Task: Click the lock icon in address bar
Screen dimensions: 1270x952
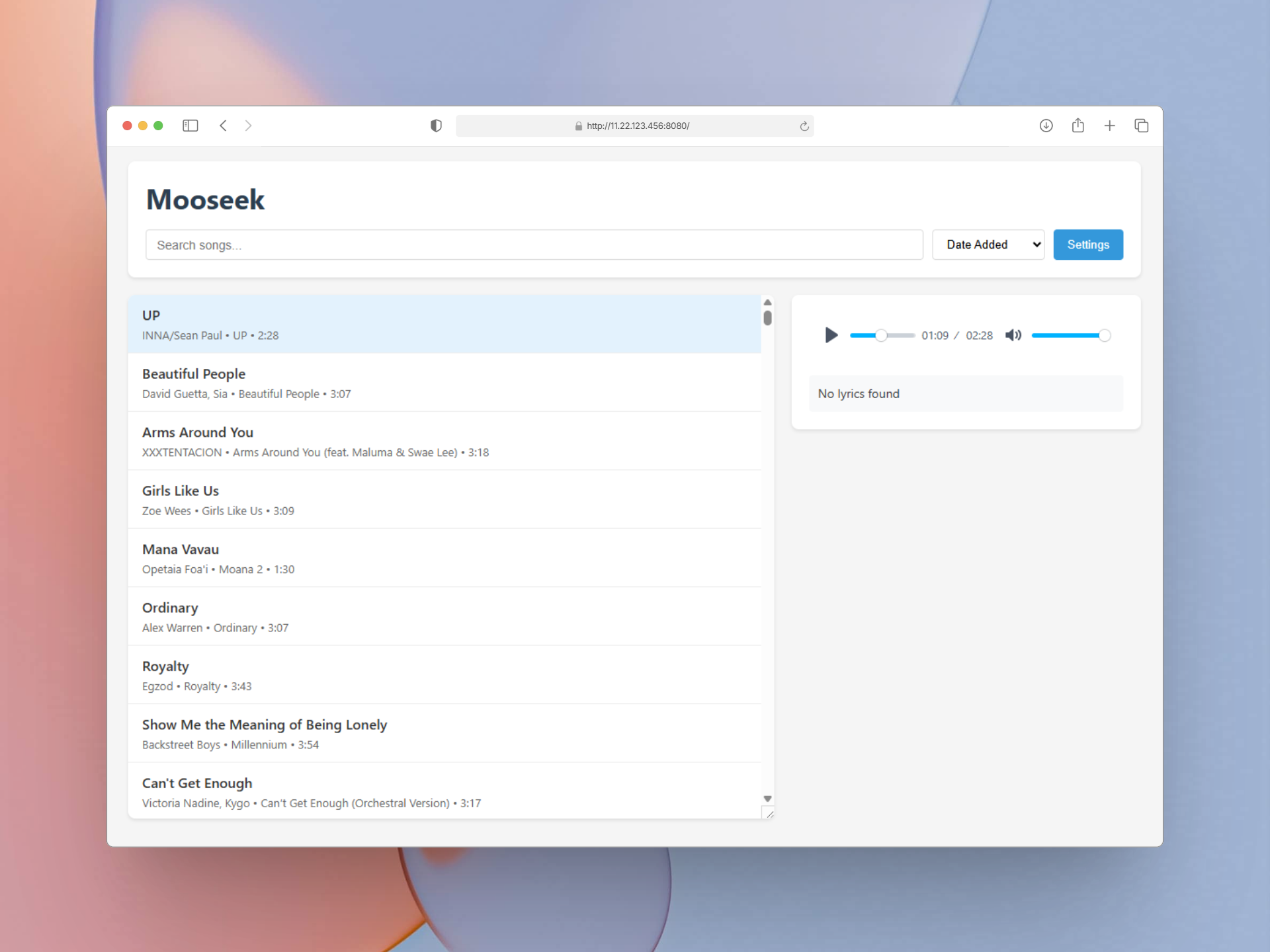Action: click(578, 126)
